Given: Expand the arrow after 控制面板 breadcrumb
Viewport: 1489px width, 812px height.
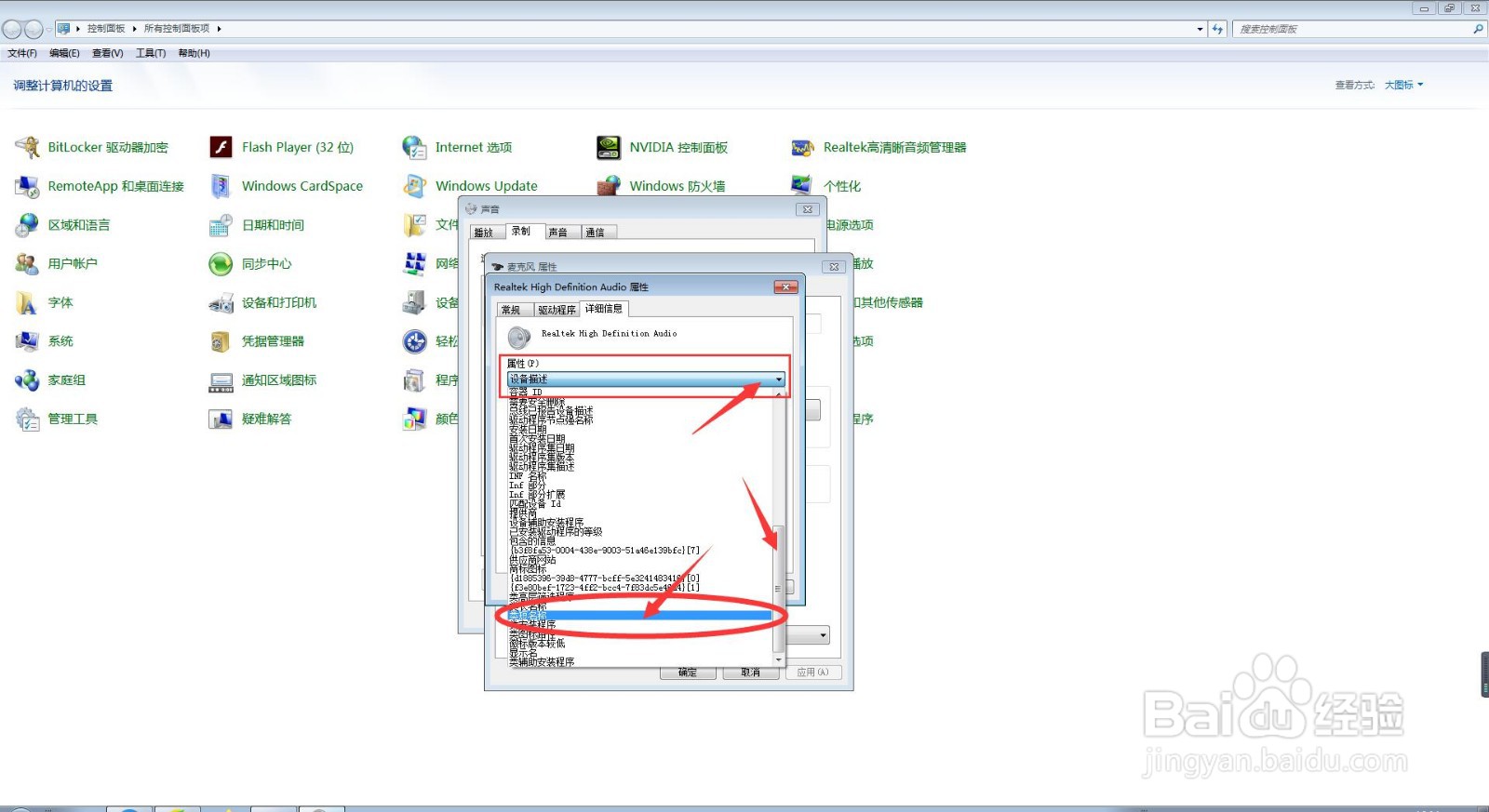Looking at the screenshot, I should click(134, 29).
